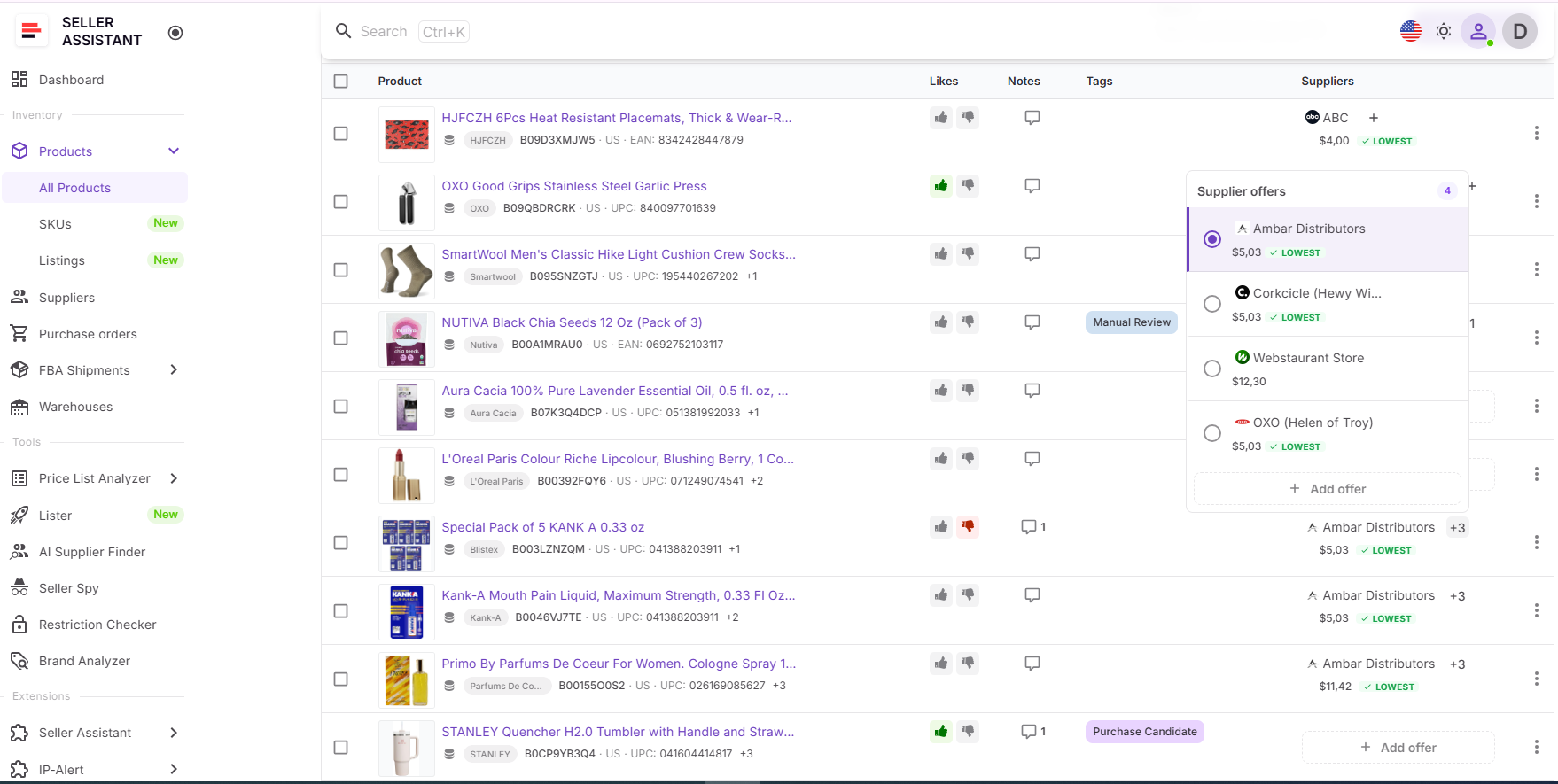
Task: Collapse the Products sidebar section chevron
Action: (x=174, y=151)
